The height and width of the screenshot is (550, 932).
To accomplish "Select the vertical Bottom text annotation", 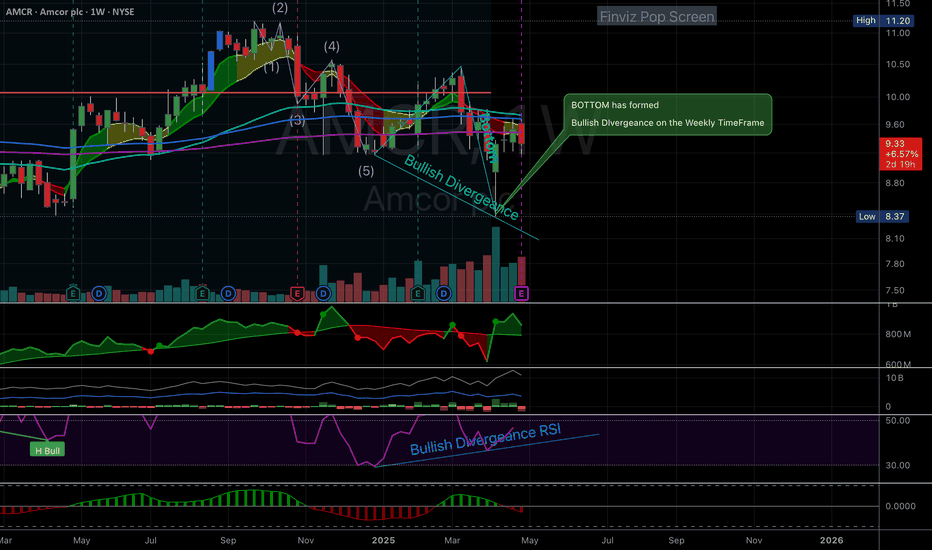I will pyautogui.click(x=487, y=137).
